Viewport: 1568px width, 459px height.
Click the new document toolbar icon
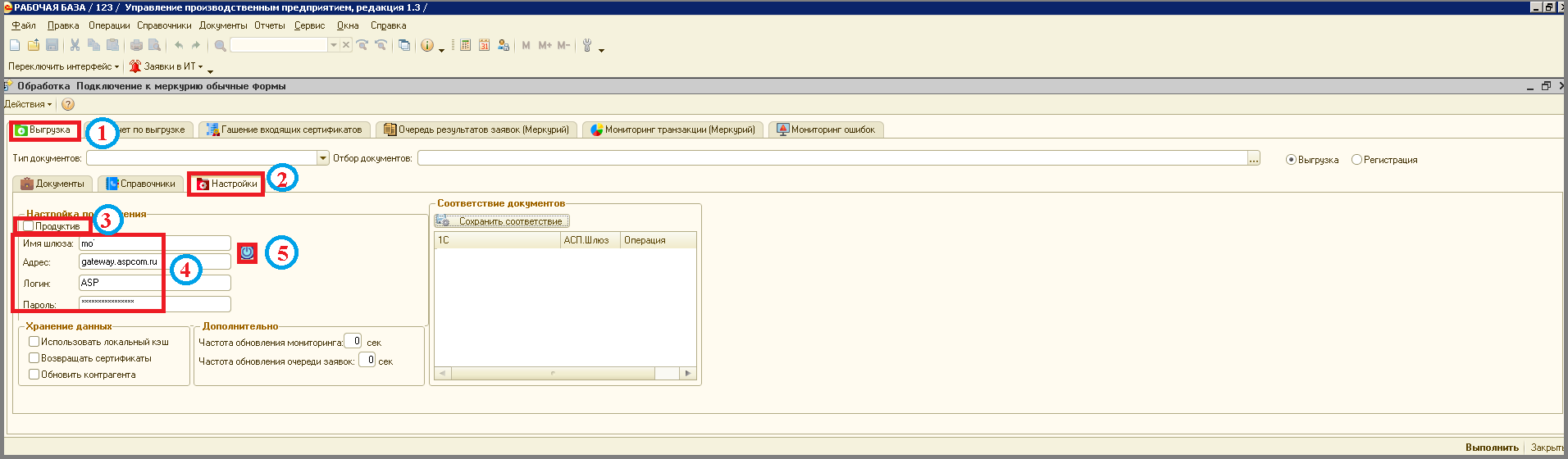(16, 46)
